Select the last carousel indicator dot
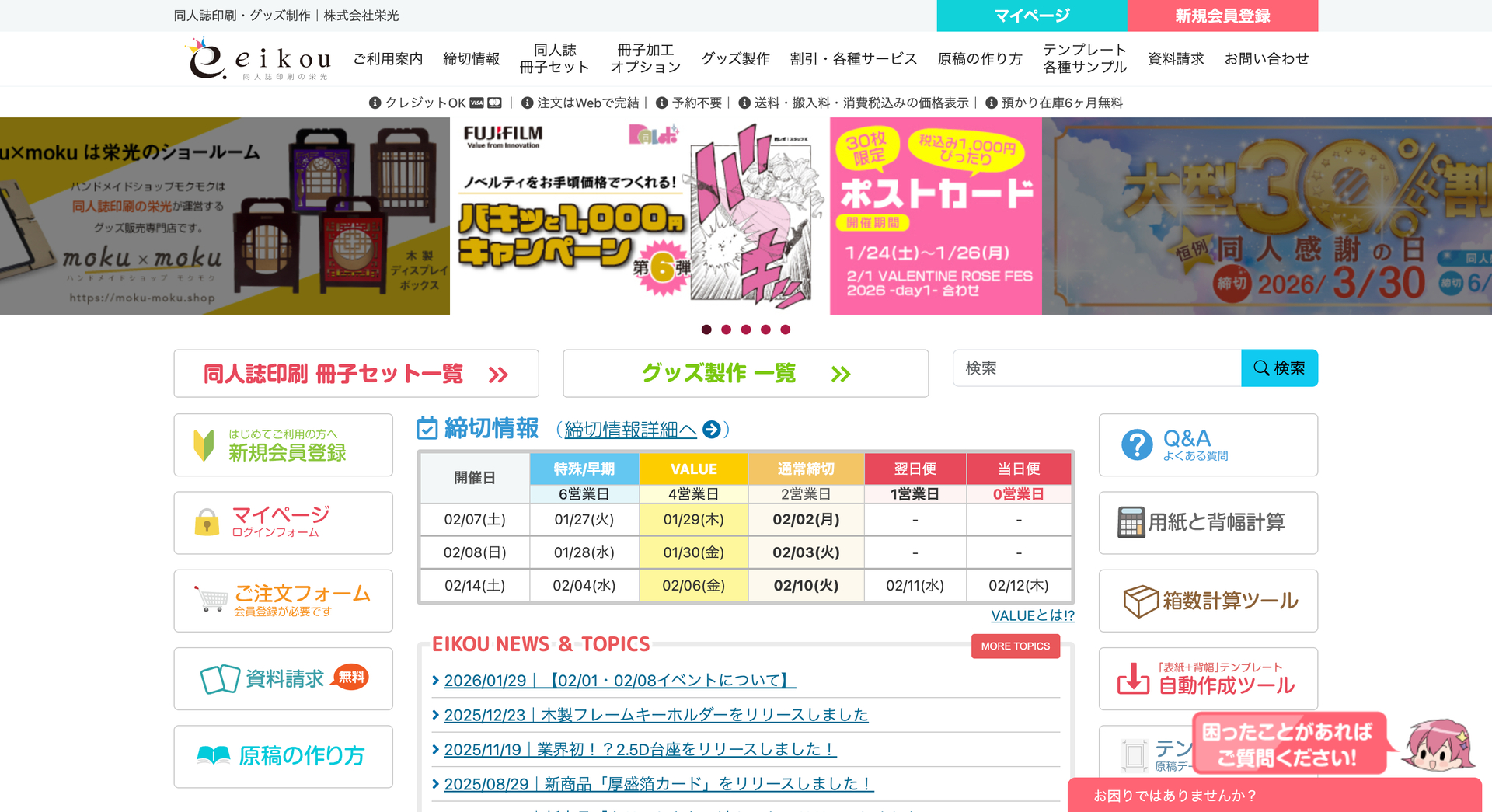The width and height of the screenshot is (1492, 812). 786,329
